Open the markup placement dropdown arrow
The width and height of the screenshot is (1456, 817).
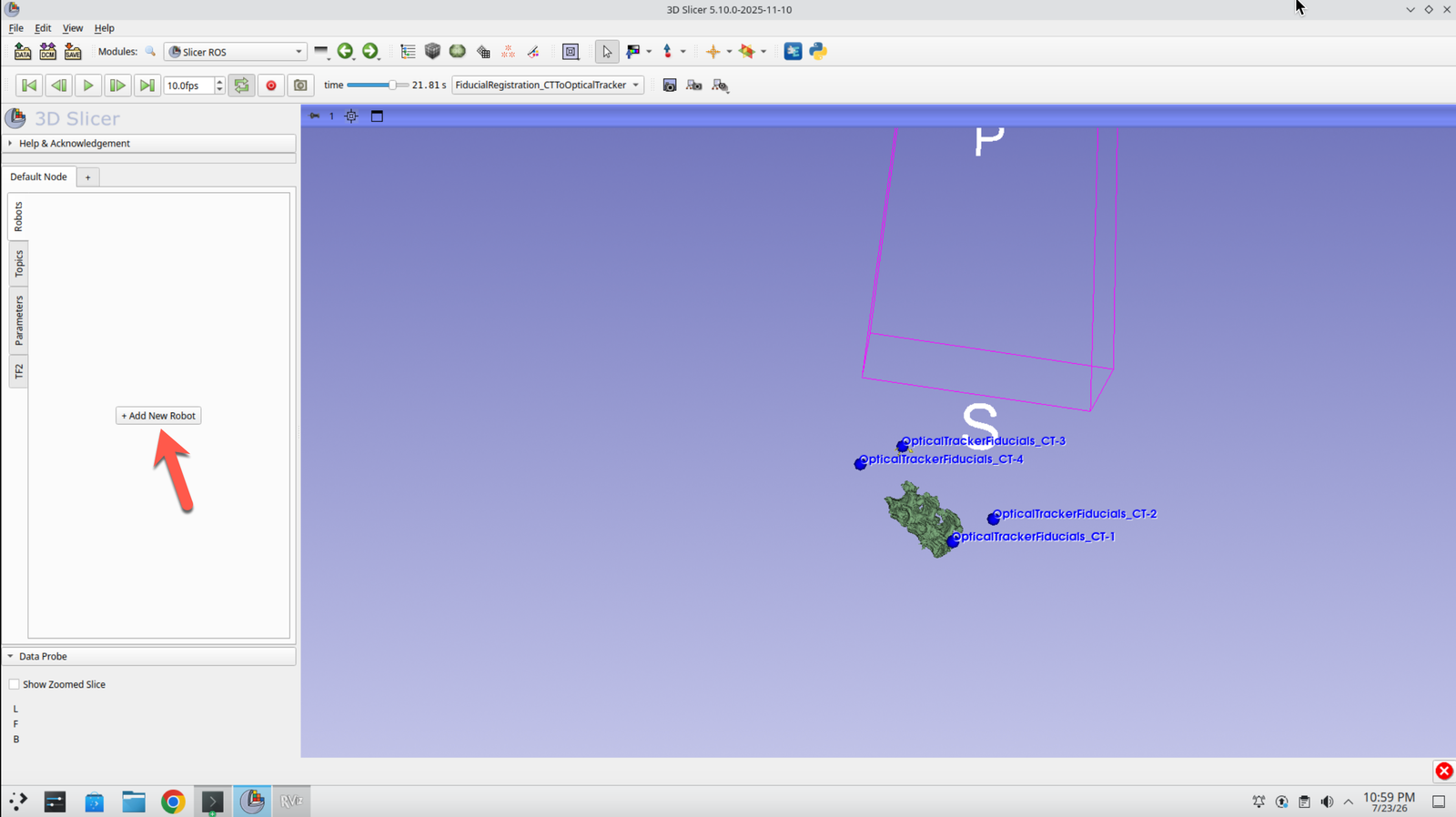click(682, 52)
